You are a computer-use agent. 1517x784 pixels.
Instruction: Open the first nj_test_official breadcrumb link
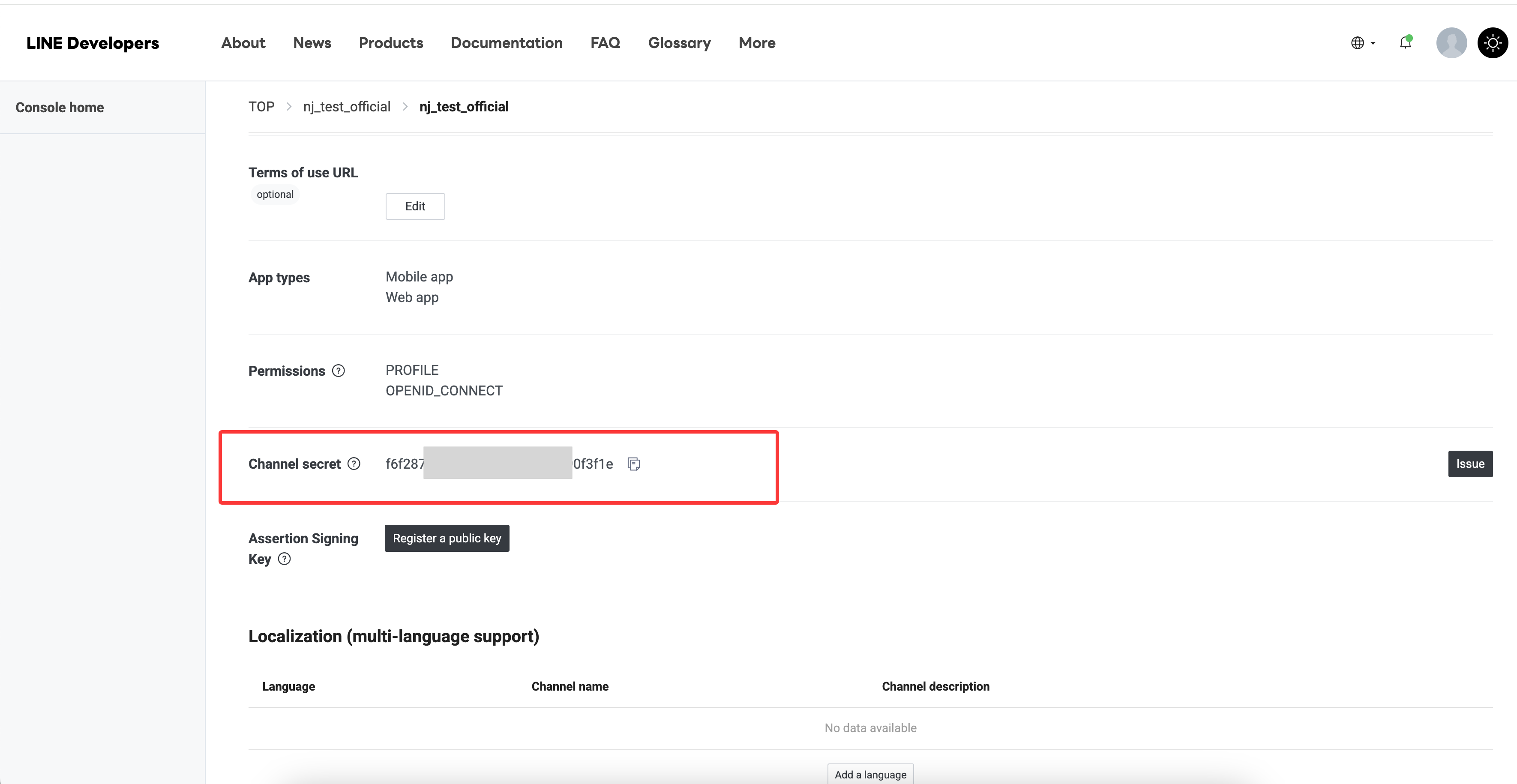click(x=347, y=107)
